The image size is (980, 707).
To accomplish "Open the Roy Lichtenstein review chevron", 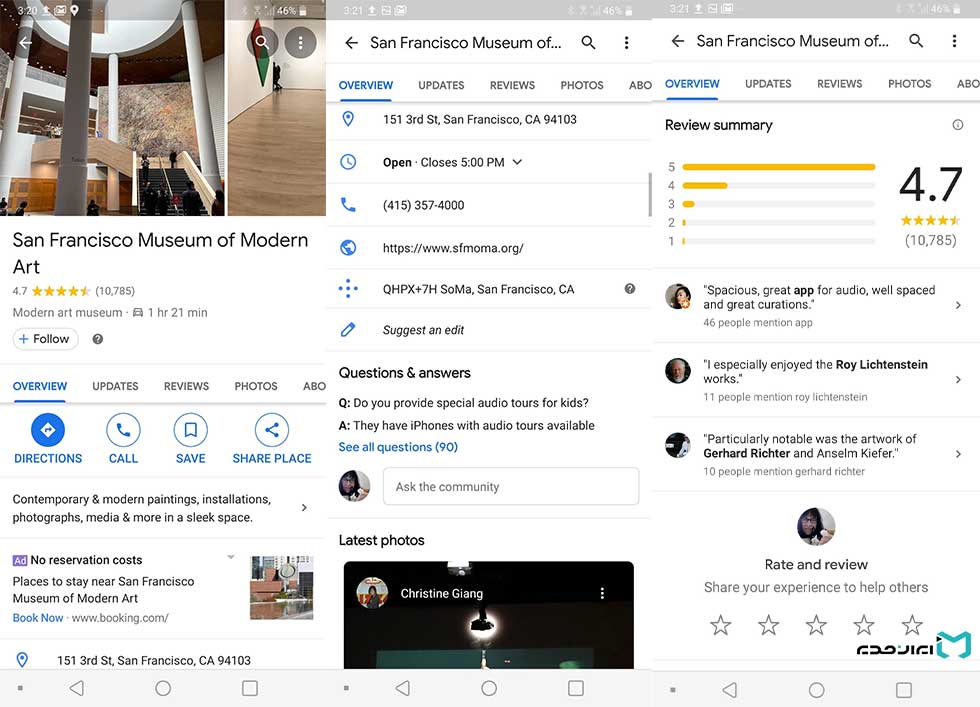I will pyautogui.click(x=957, y=380).
